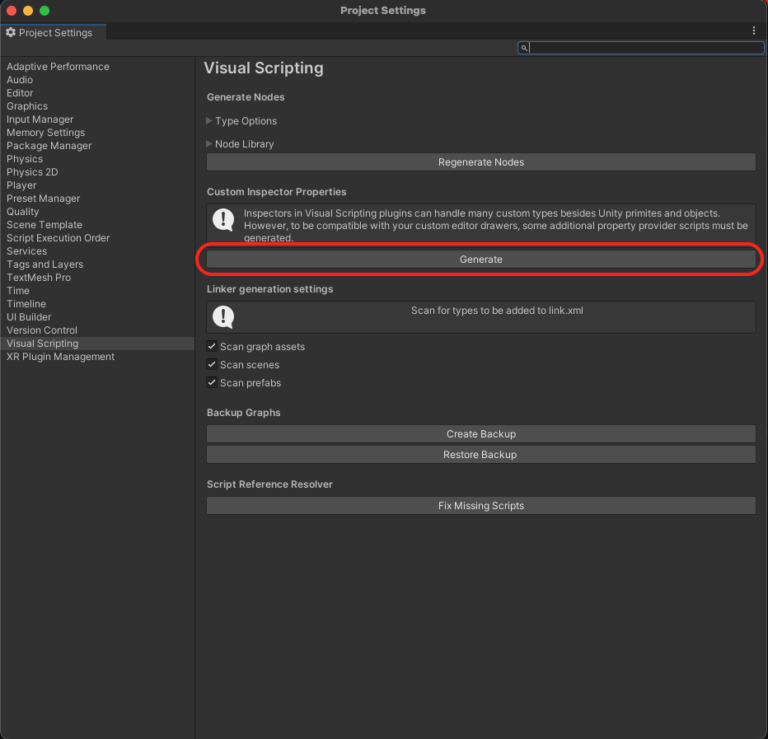Image resolution: width=768 pixels, height=739 pixels.
Task: Open the Visual Scripting settings category
Action: pyautogui.click(x=42, y=343)
